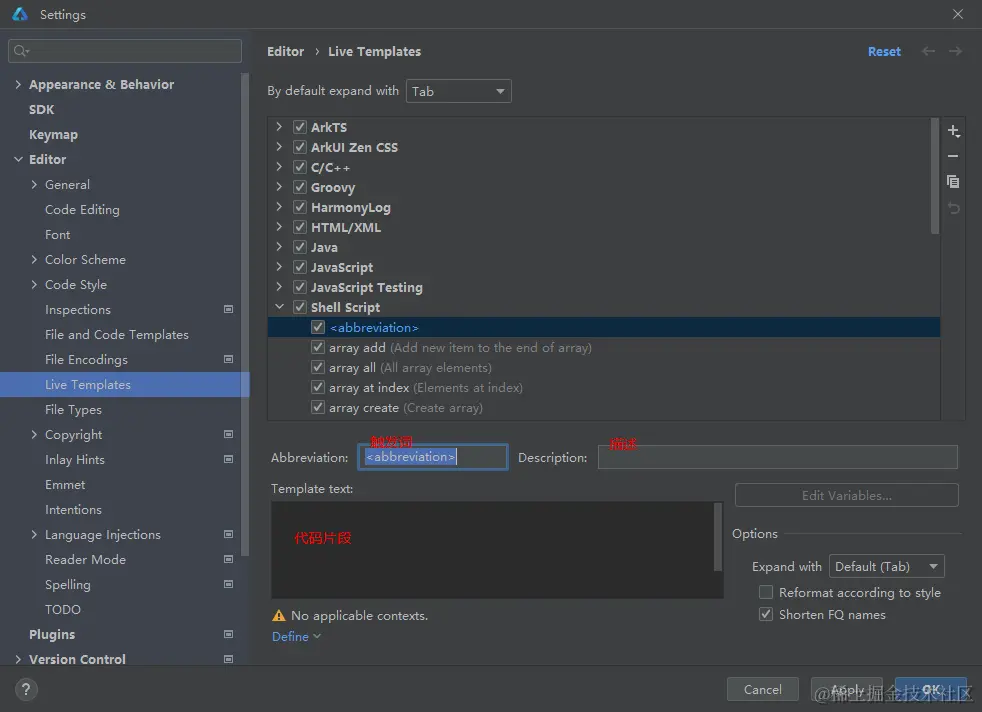The height and width of the screenshot is (712, 982).
Task: Open the SDK settings page
Action: click(x=41, y=110)
